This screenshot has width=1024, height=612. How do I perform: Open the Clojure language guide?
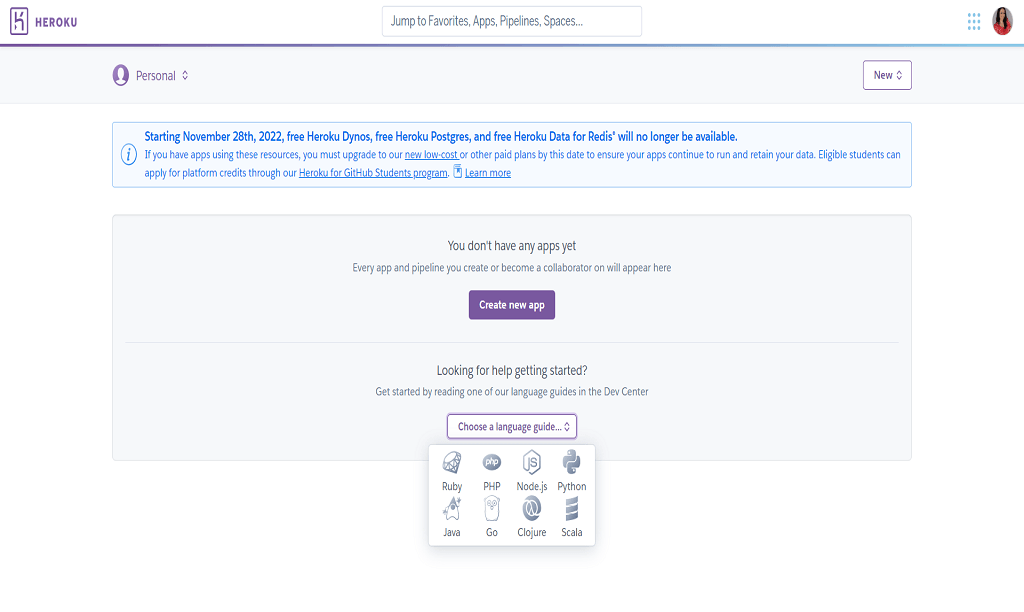[532, 517]
